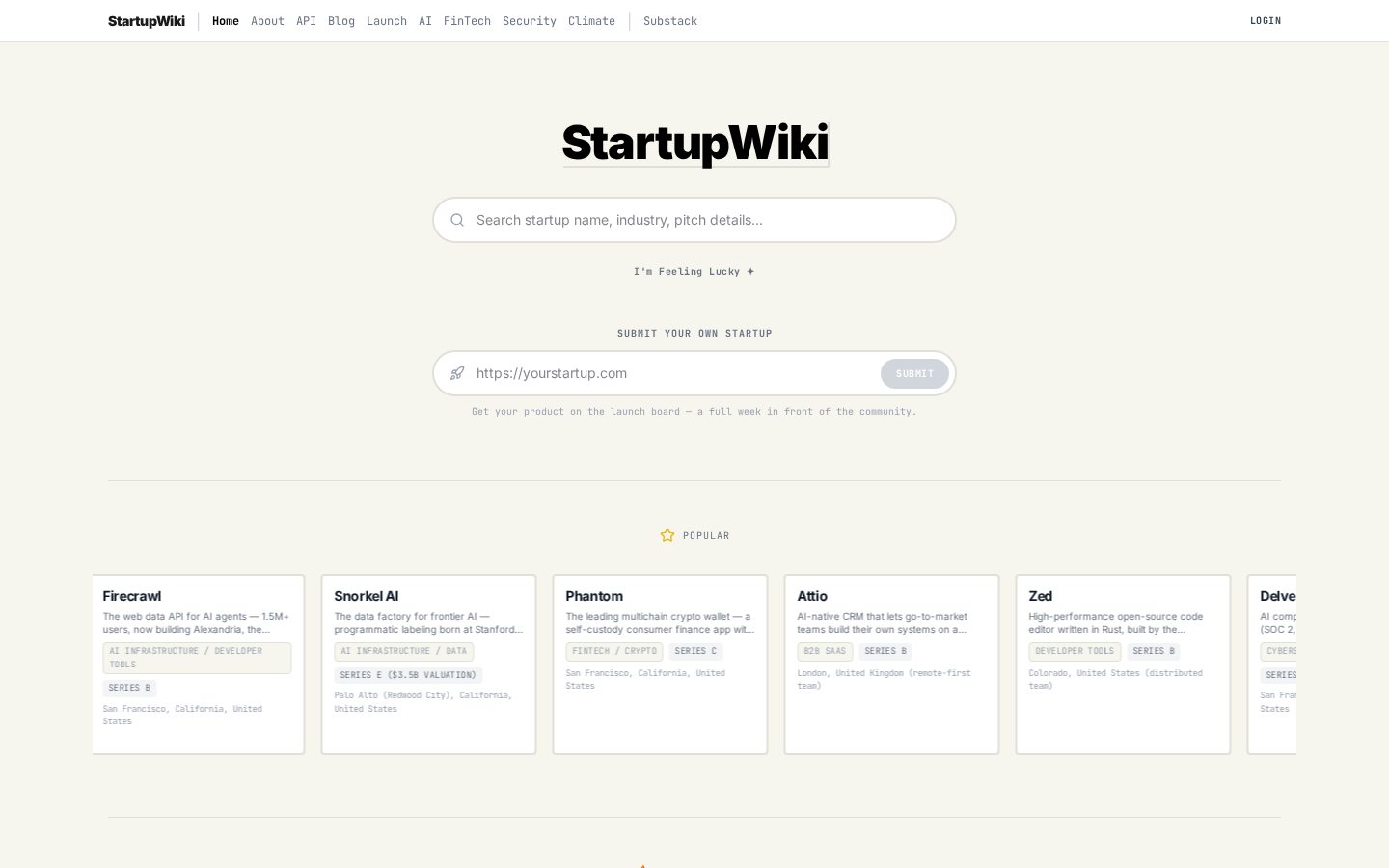The height and width of the screenshot is (868, 1389).
Task: Click the B2B SaaS tag
Action: (x=825, y=651)
